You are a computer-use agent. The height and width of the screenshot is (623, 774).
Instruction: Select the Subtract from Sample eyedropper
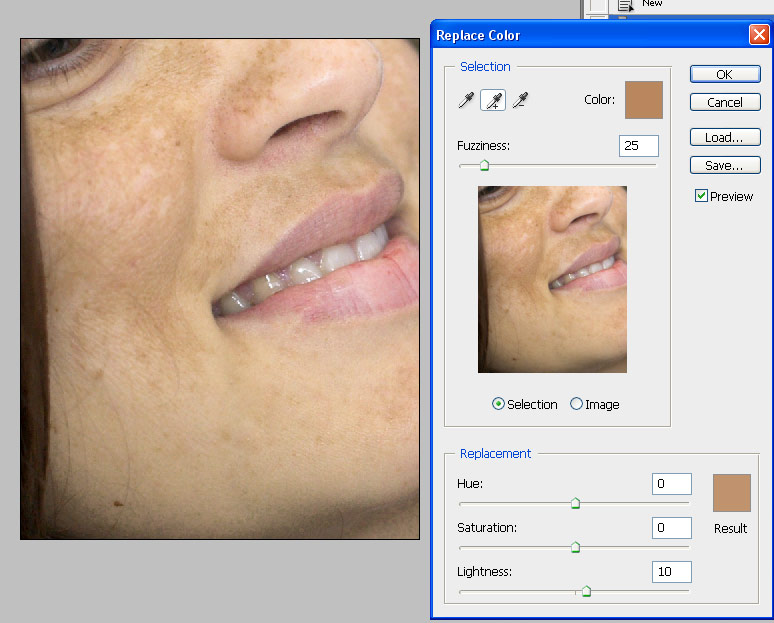coord(519,100)
